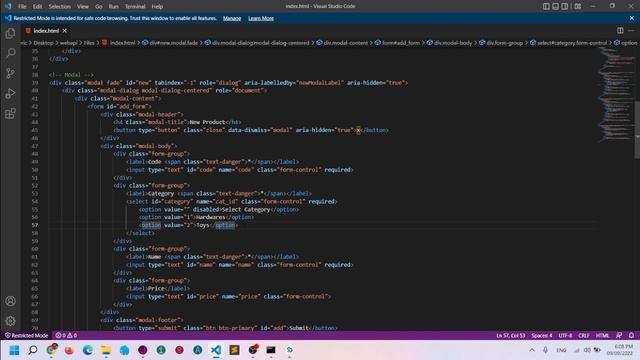Open editor More Actions menu

pos(631,31)
